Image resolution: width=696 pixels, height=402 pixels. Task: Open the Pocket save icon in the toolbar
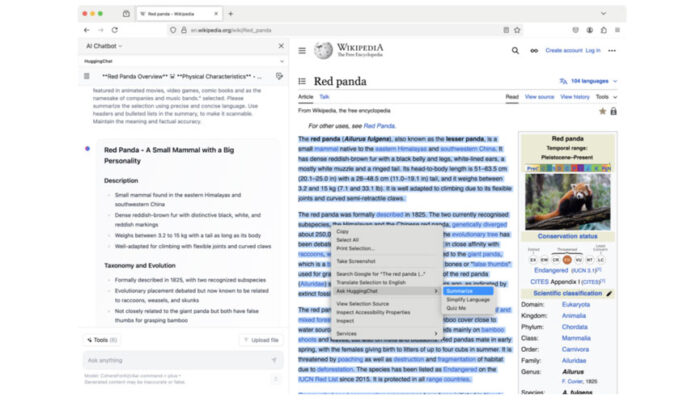[x=576, y=30]
